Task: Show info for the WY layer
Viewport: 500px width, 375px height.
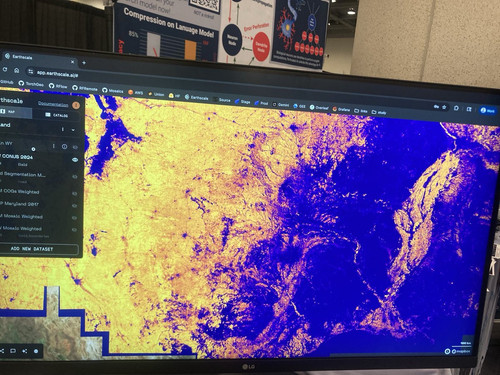Action: (x=64, y=147)
